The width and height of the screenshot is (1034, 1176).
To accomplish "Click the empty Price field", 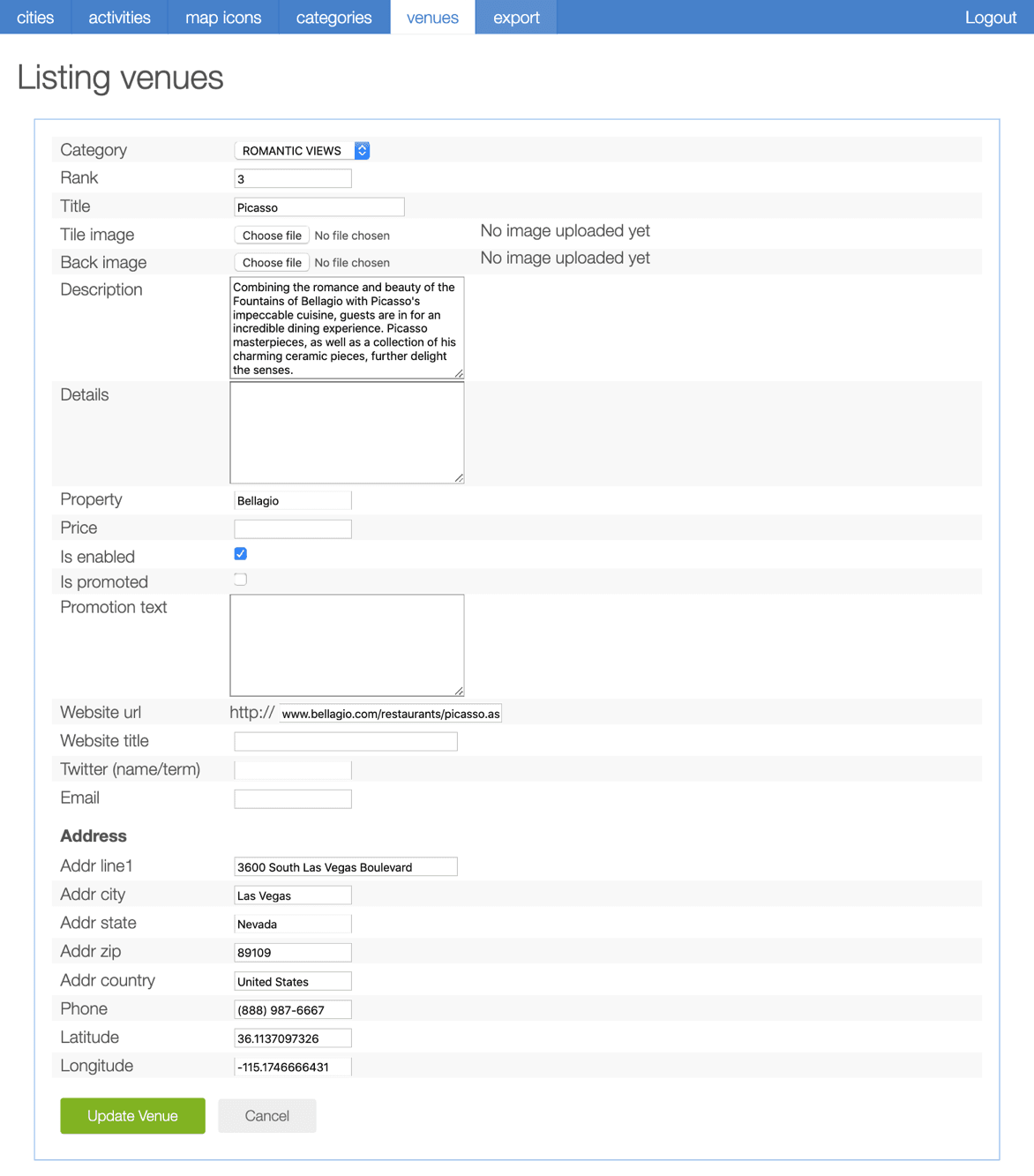I will click(x=293, y=528).
